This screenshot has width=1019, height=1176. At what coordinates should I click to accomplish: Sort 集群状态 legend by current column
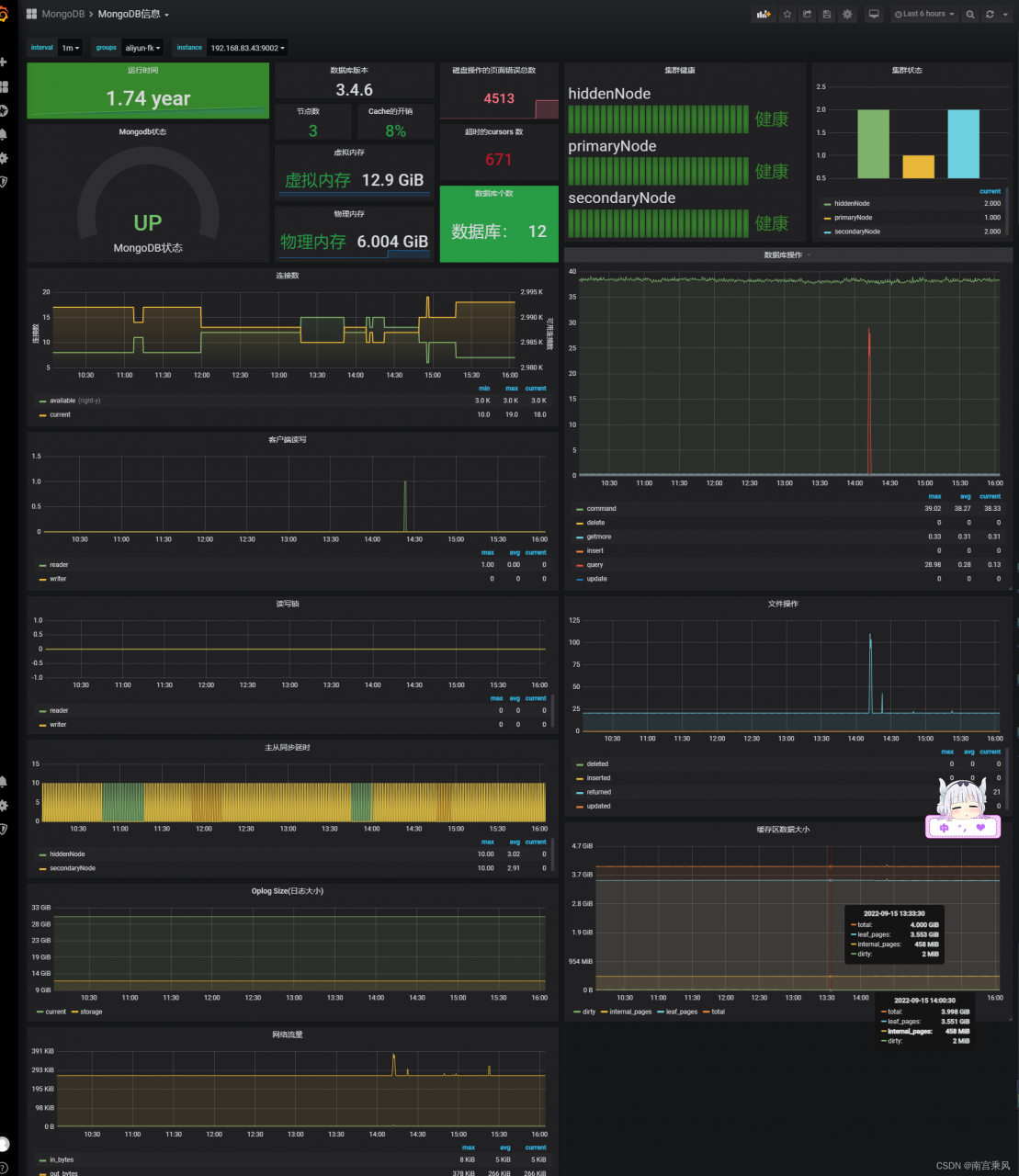click(x=990, y=191)
